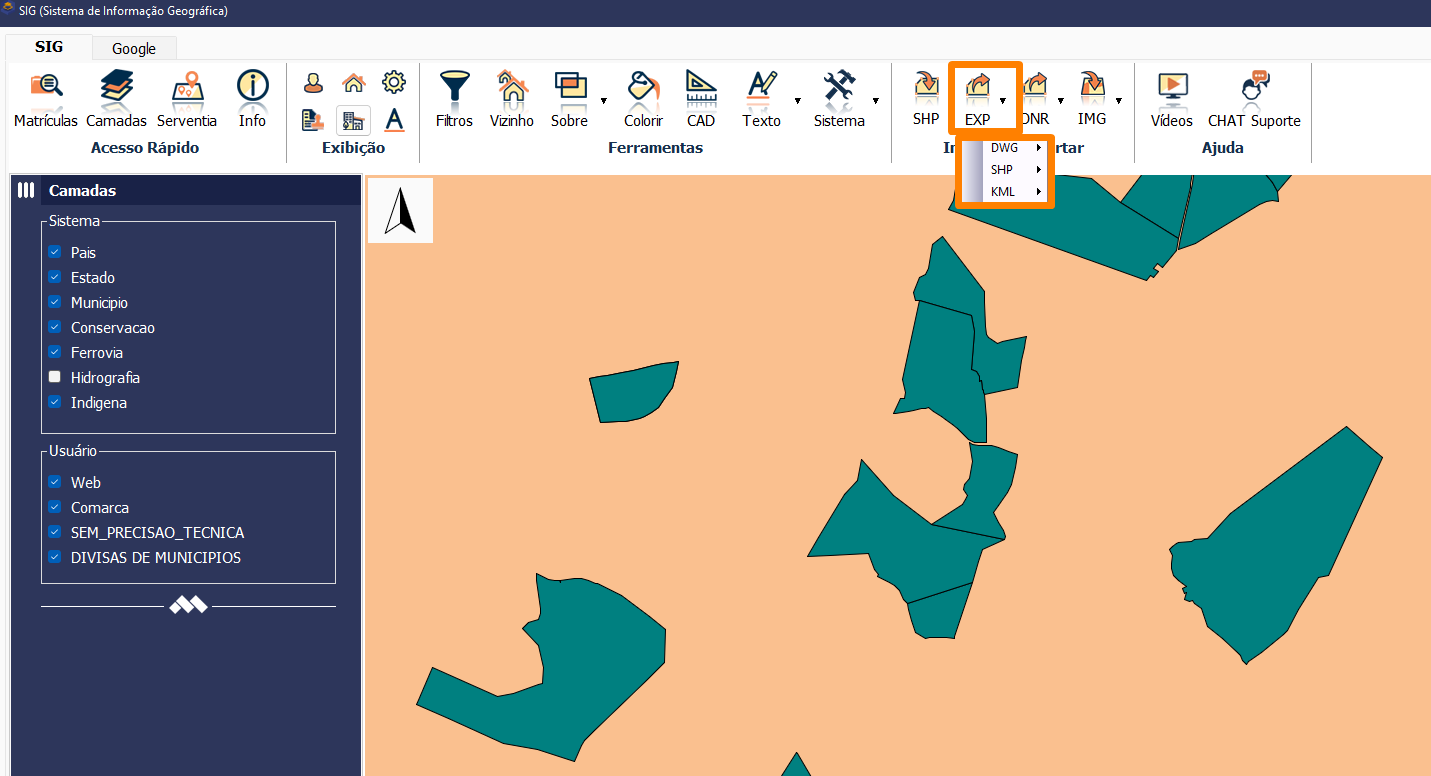Disable the Conservacao layer

click(x=55, y=327)
